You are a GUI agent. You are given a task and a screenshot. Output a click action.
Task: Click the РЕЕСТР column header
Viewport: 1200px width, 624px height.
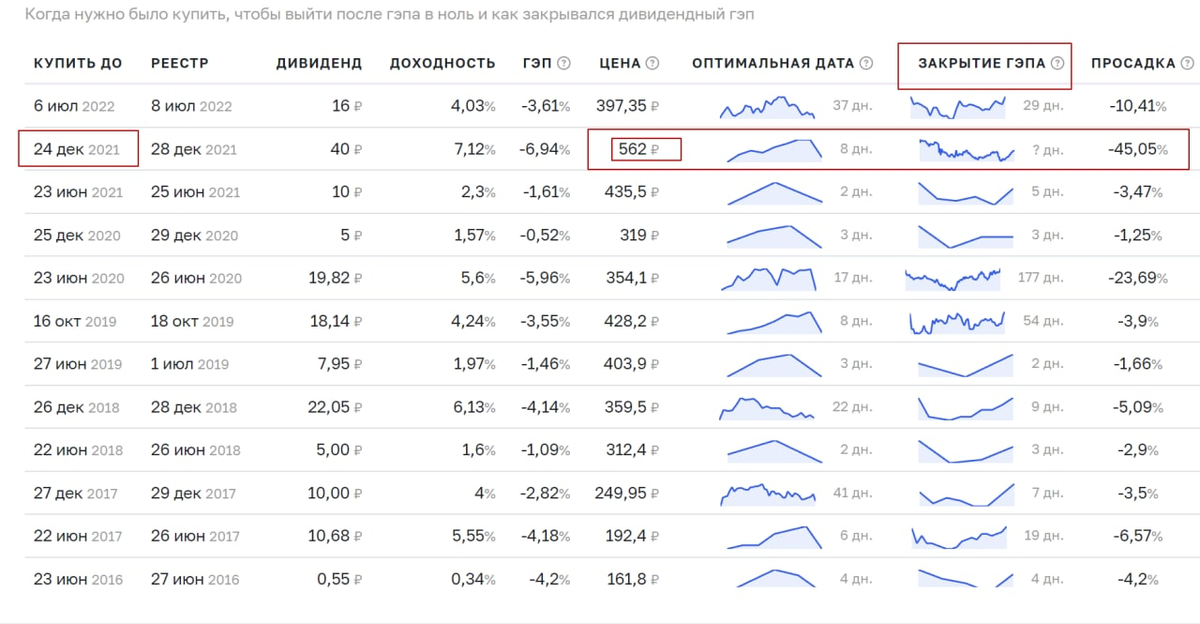click(x=180, y=63)
